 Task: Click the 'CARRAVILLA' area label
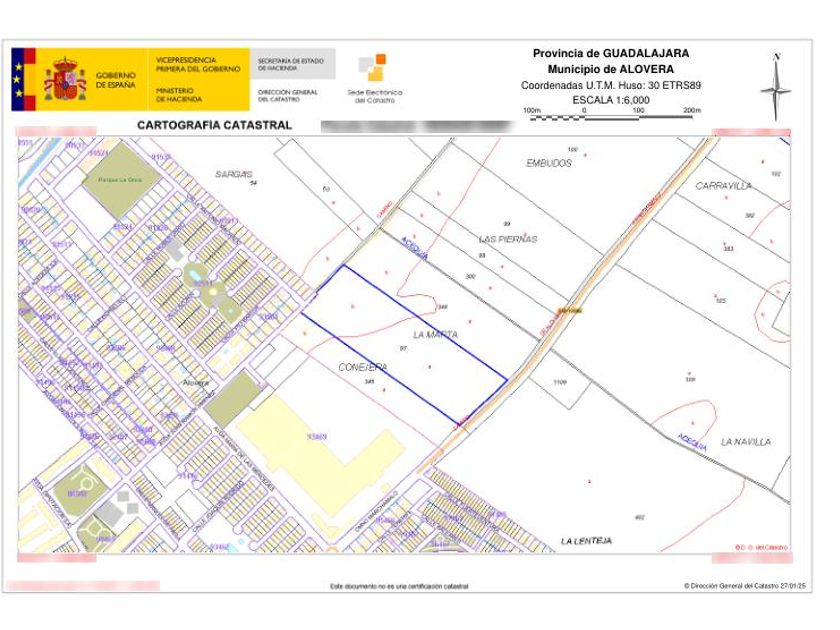pos(723,186)
